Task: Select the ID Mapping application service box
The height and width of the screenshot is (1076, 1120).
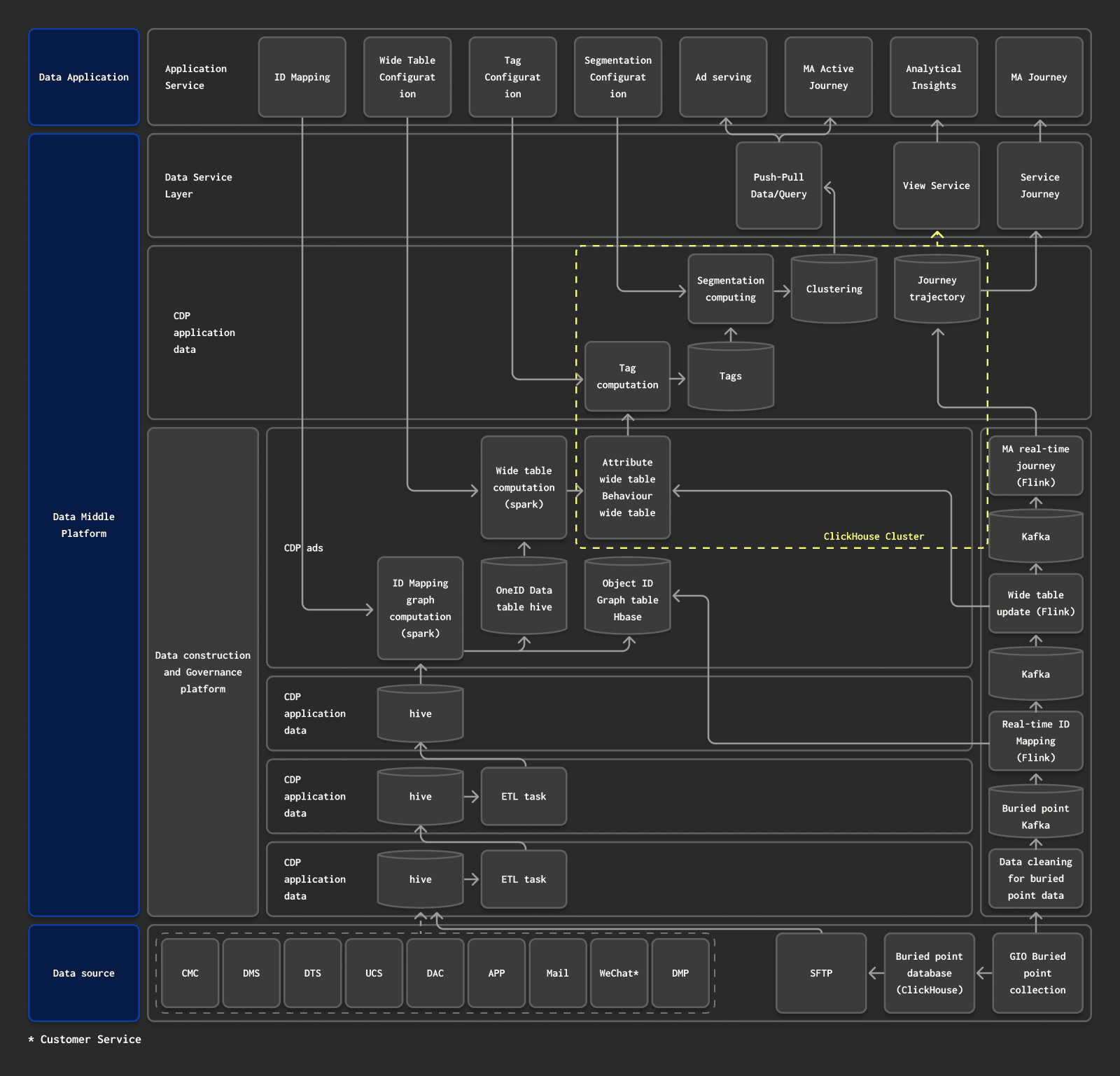Action: [302, 77]
